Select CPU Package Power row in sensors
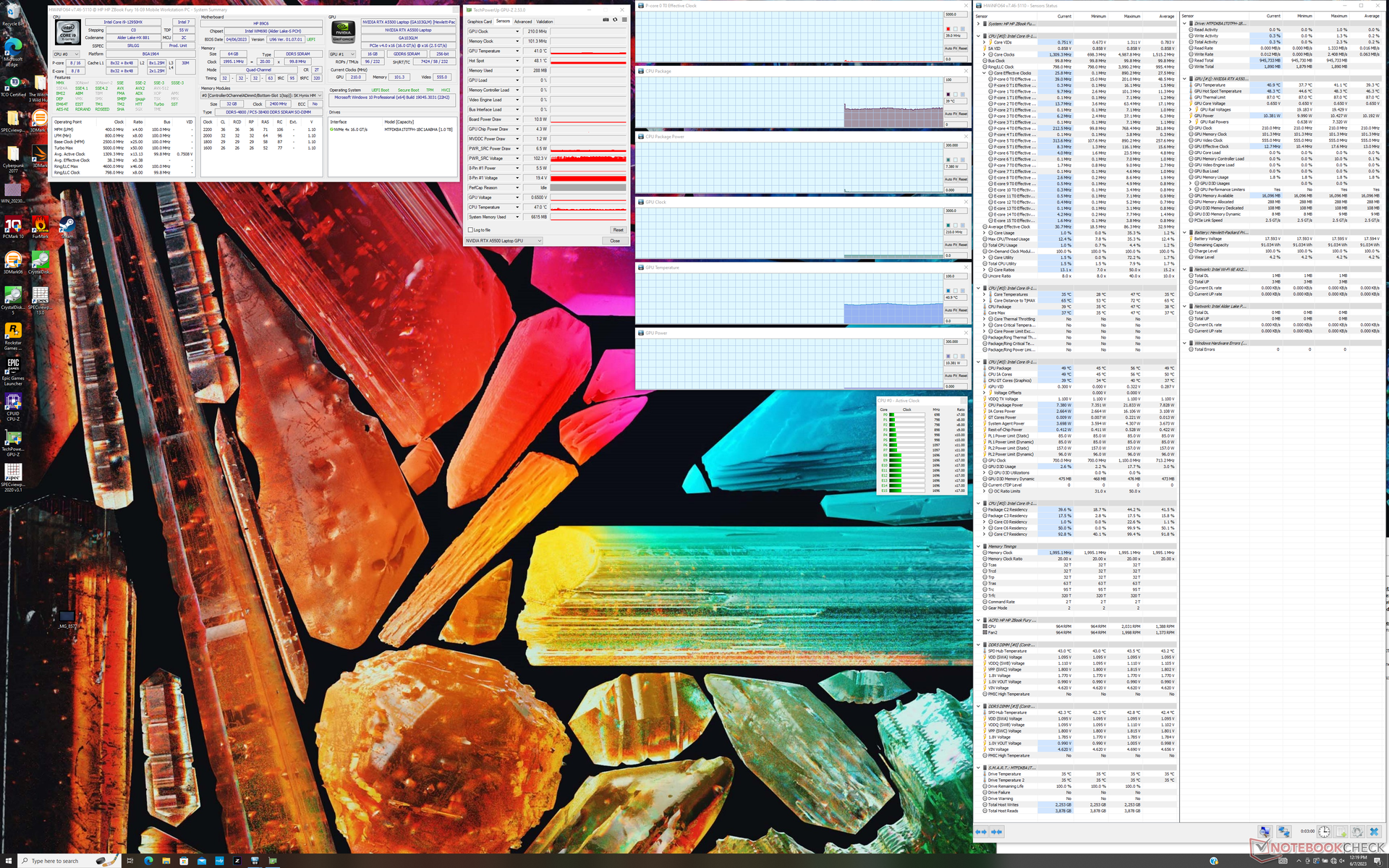 1076,405
